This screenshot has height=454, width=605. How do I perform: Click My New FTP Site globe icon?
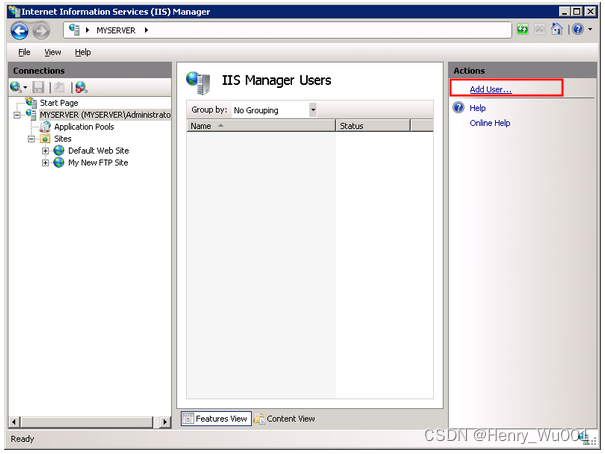(59, 162)
